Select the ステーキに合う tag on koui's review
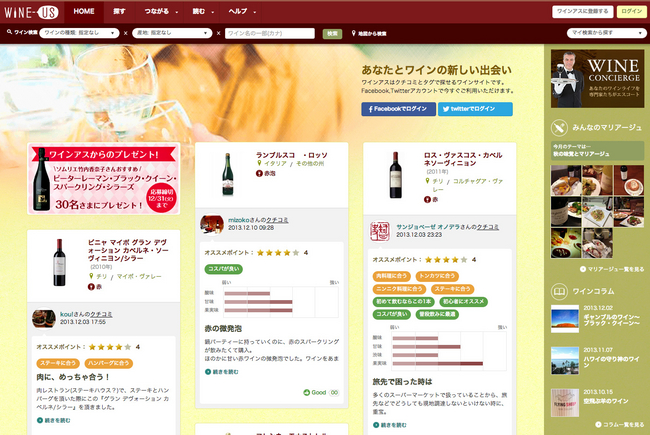 coord(58,363)
